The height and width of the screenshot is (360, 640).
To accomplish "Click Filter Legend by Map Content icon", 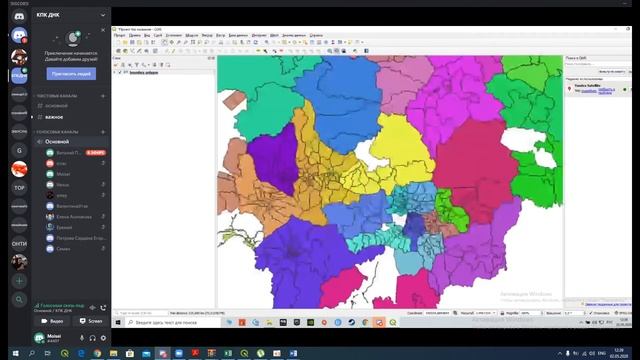I will [x=137, y=65].
